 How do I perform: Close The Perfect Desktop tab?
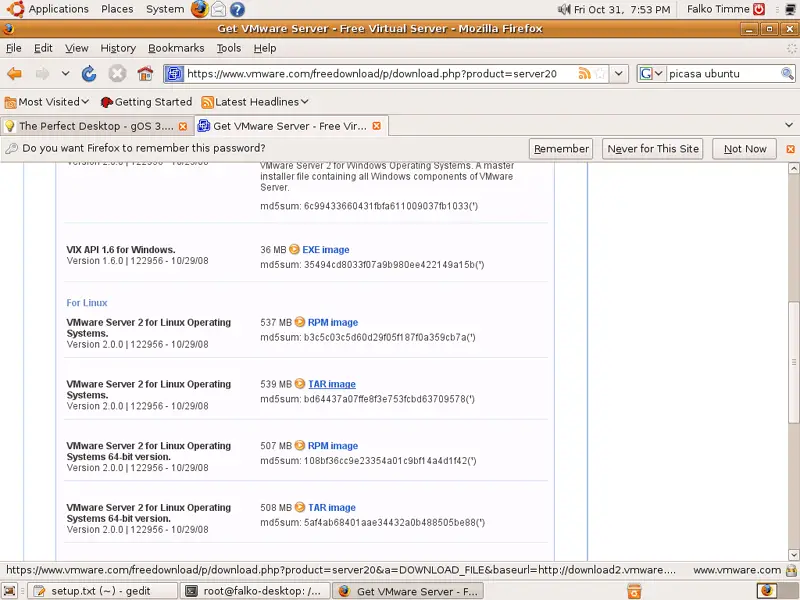tap(183, 126)
